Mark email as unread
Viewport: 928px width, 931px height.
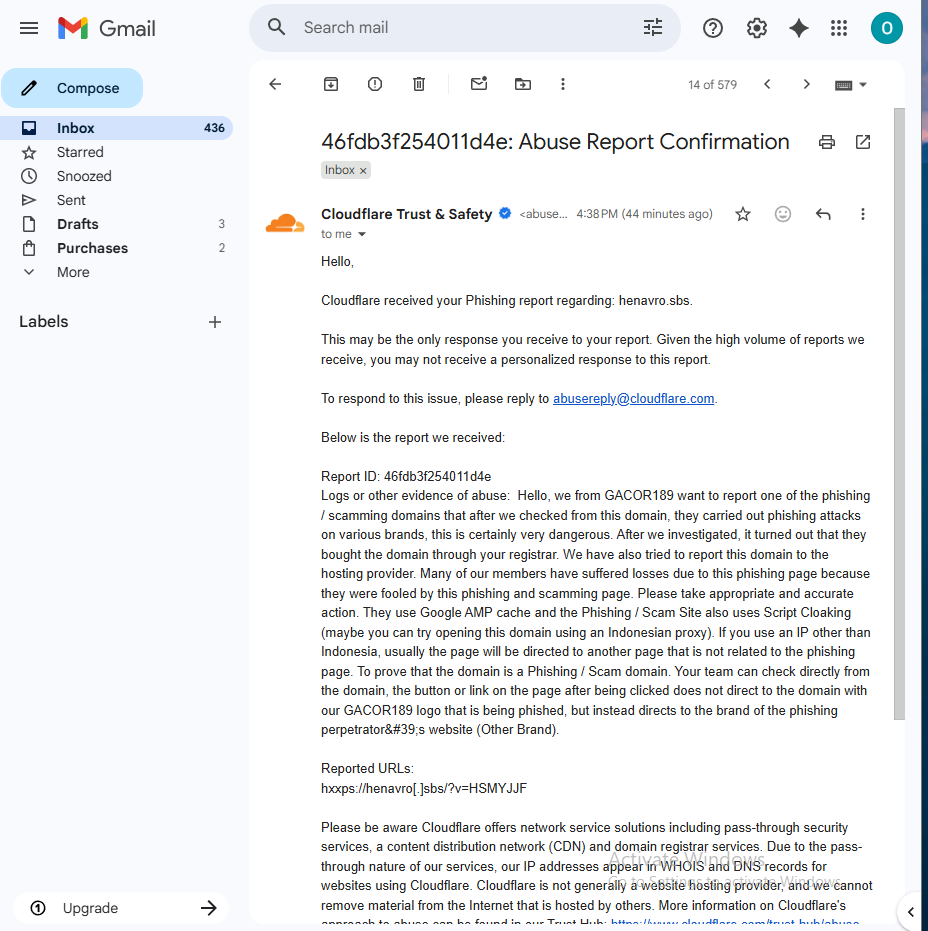coord(479,84)
